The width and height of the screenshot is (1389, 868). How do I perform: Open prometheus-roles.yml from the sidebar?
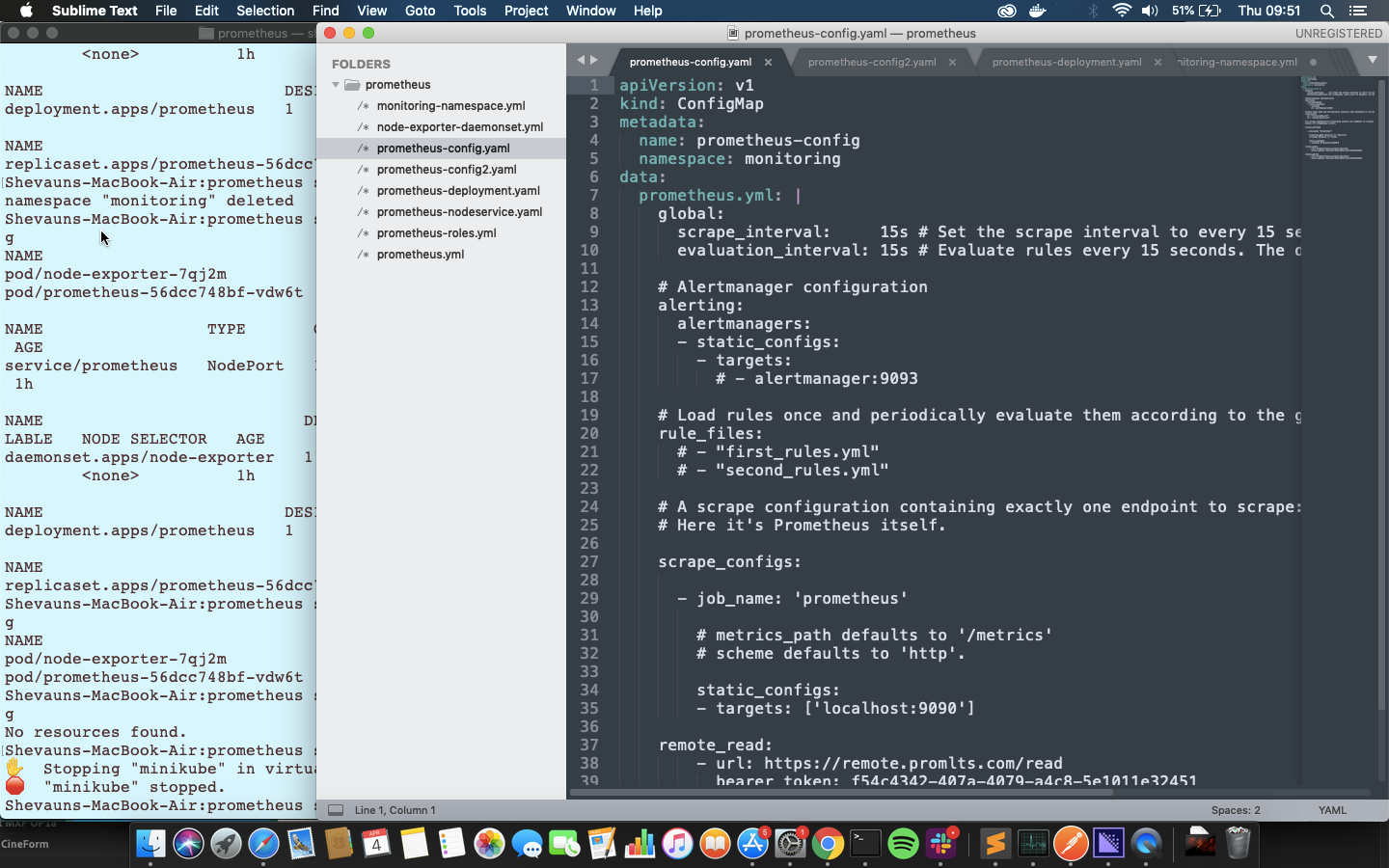(x=436, y=233)
